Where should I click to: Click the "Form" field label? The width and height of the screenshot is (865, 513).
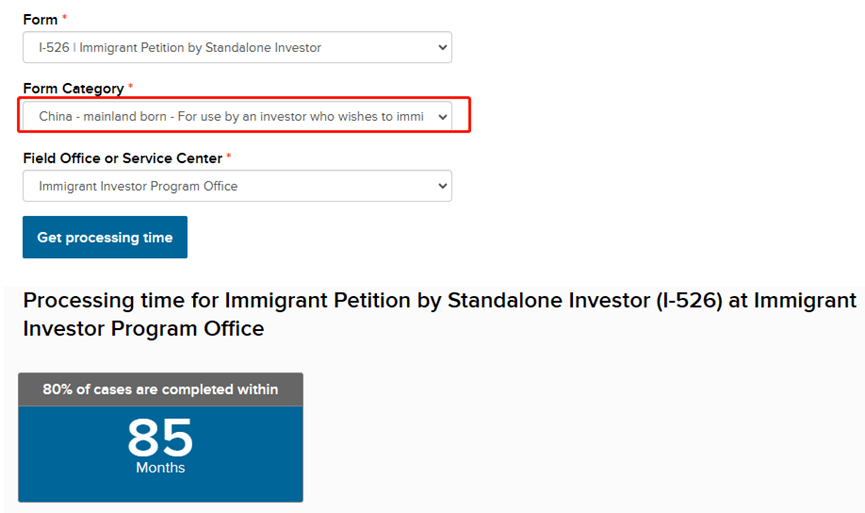pyautogui.click(x=40, y=19)
